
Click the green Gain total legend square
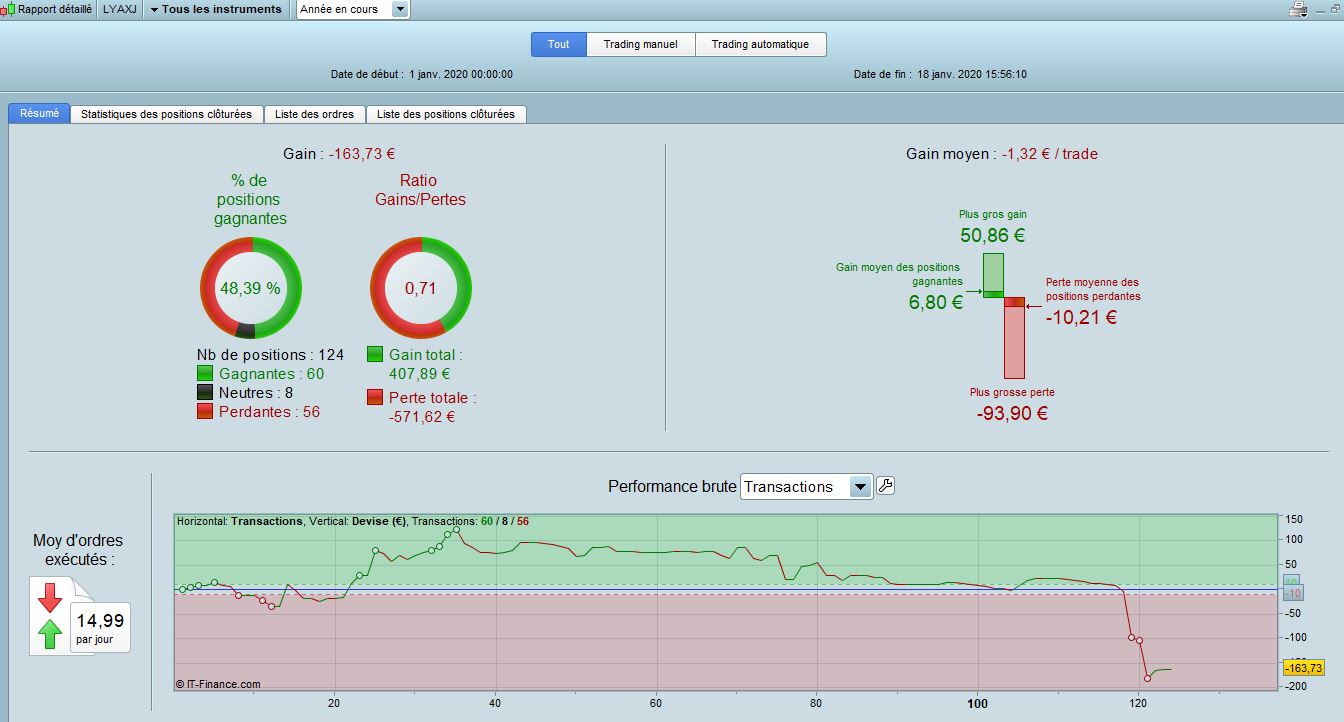[375, 355]
